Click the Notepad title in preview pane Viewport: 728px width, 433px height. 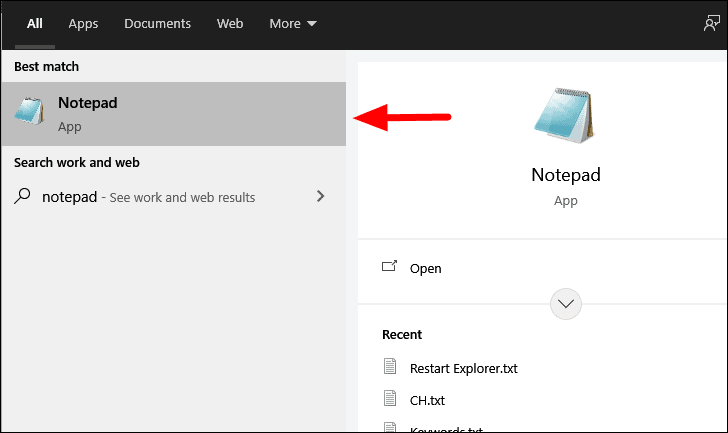566,175
